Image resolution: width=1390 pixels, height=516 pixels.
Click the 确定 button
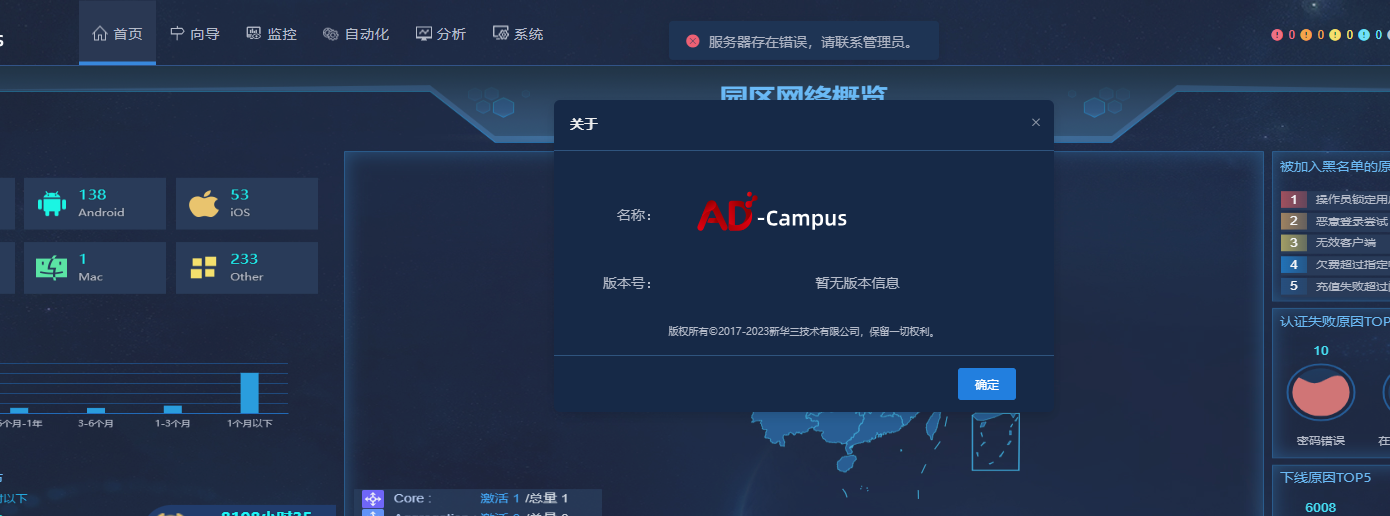click(987, 384)
